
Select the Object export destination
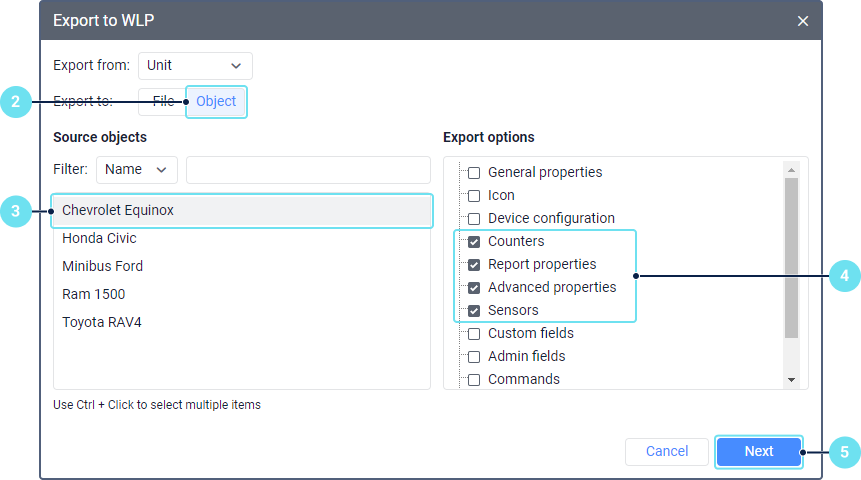(216, 101)
